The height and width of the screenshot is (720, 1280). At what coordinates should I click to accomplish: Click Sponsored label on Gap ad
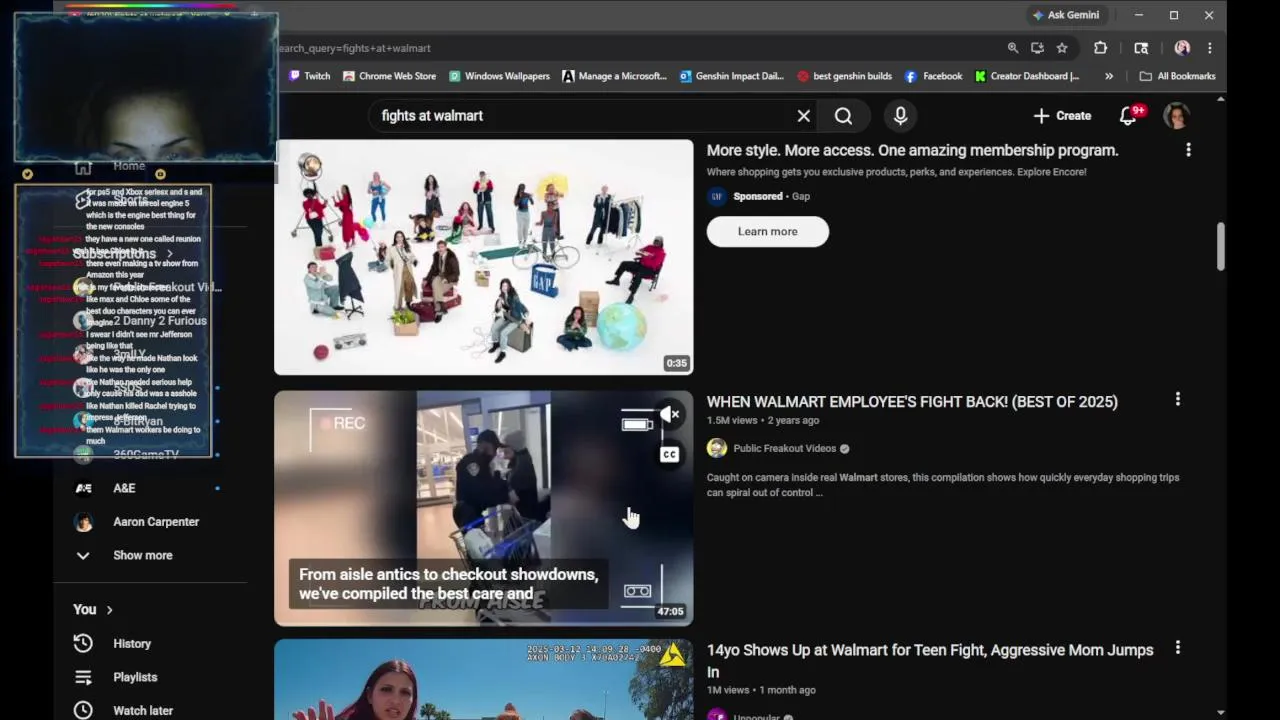coord(758,196)
